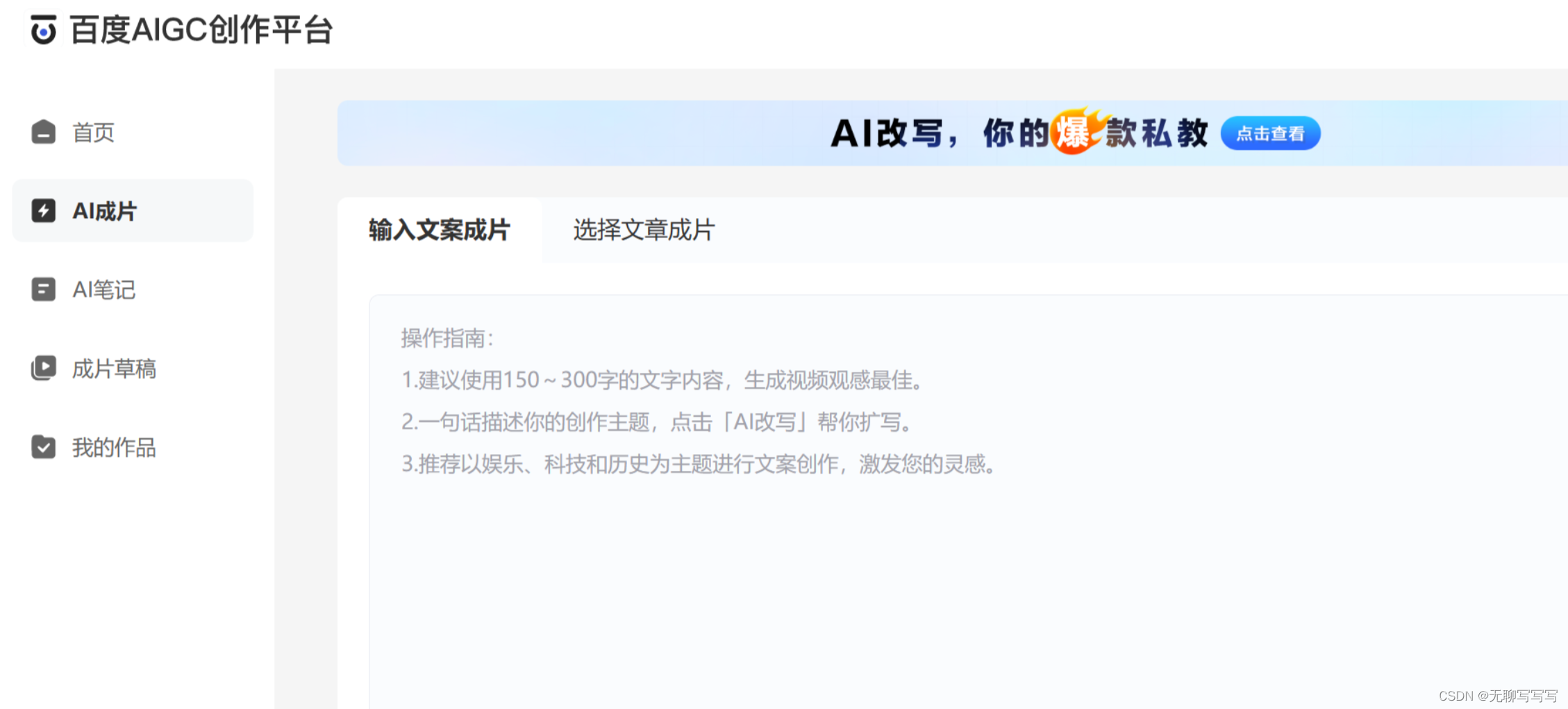Click the tip text about 150～300字
1568x709 pixels.
coord(662,380)
